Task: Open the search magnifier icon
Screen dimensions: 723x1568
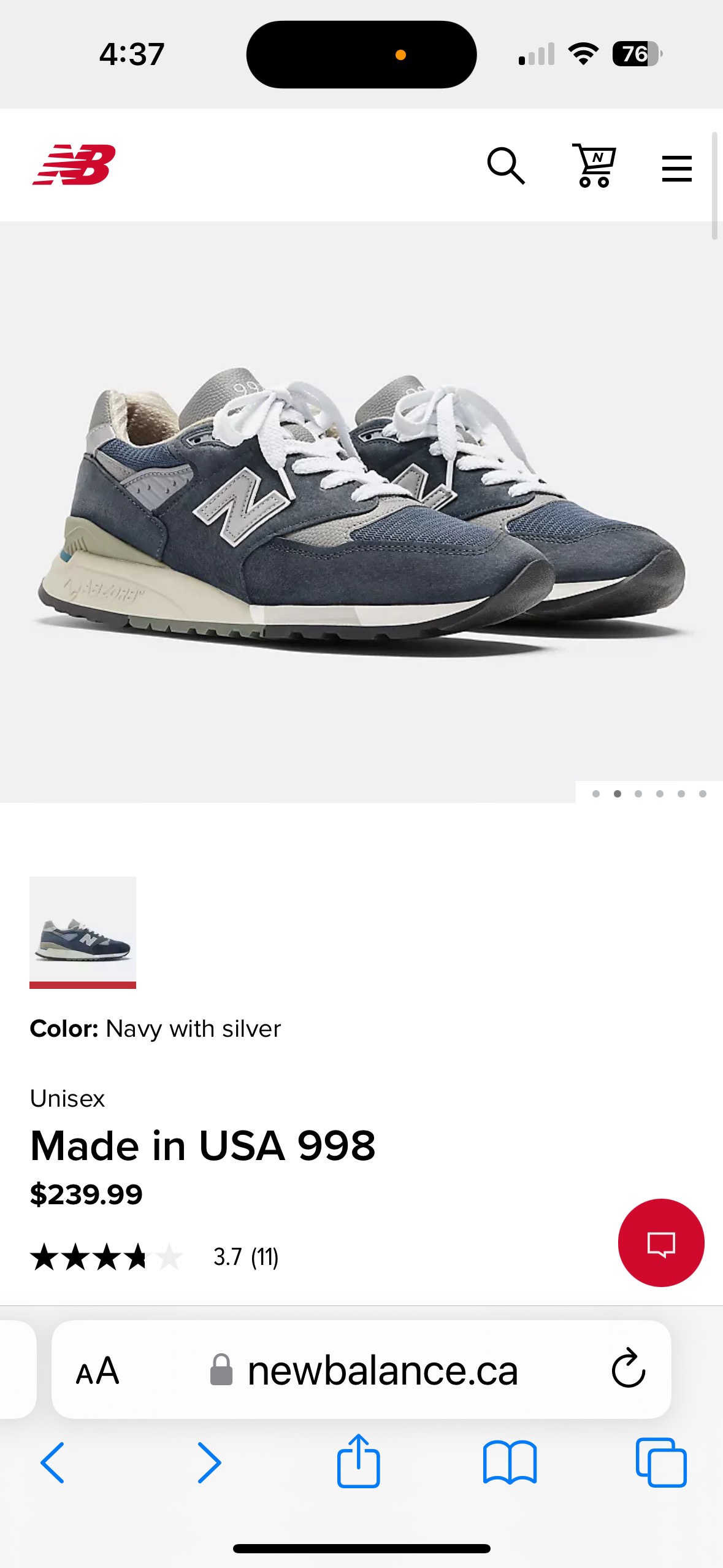Action: click(x=506, y=166)
